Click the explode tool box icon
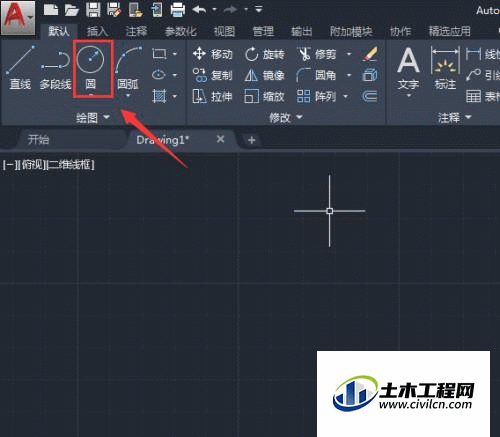The width and height of the screenshot is (500, 437). pyautogui.click(x=370, y=75)
